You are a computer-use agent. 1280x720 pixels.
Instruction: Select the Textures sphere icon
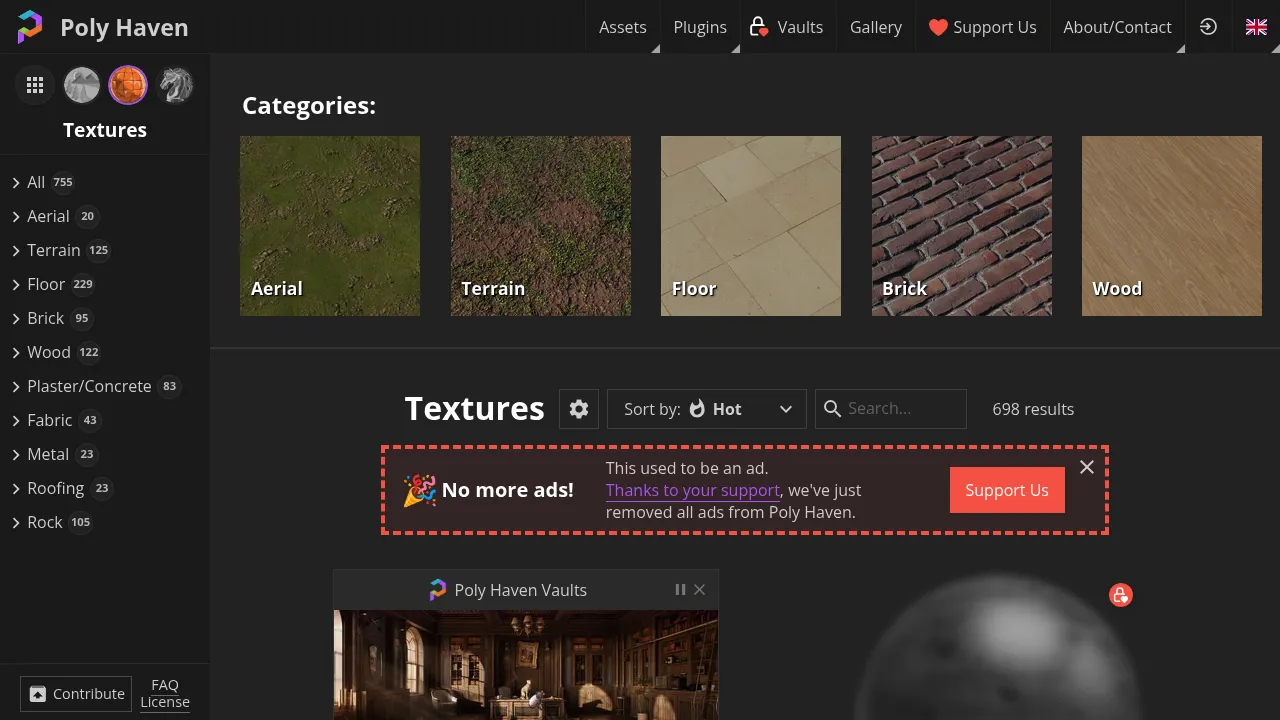[128, 85]
